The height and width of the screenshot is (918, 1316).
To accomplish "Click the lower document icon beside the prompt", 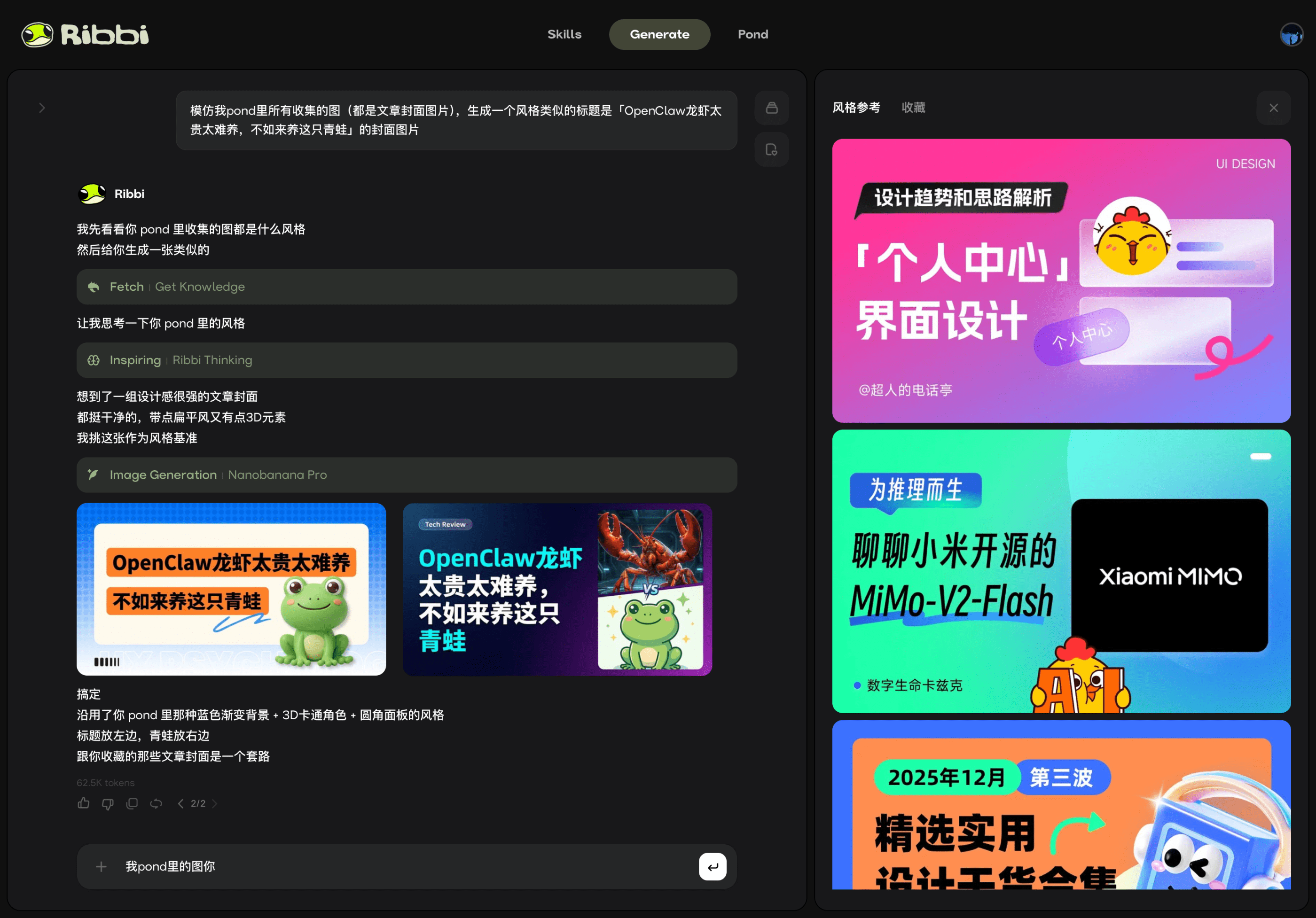I will click(x=771, y=149).
